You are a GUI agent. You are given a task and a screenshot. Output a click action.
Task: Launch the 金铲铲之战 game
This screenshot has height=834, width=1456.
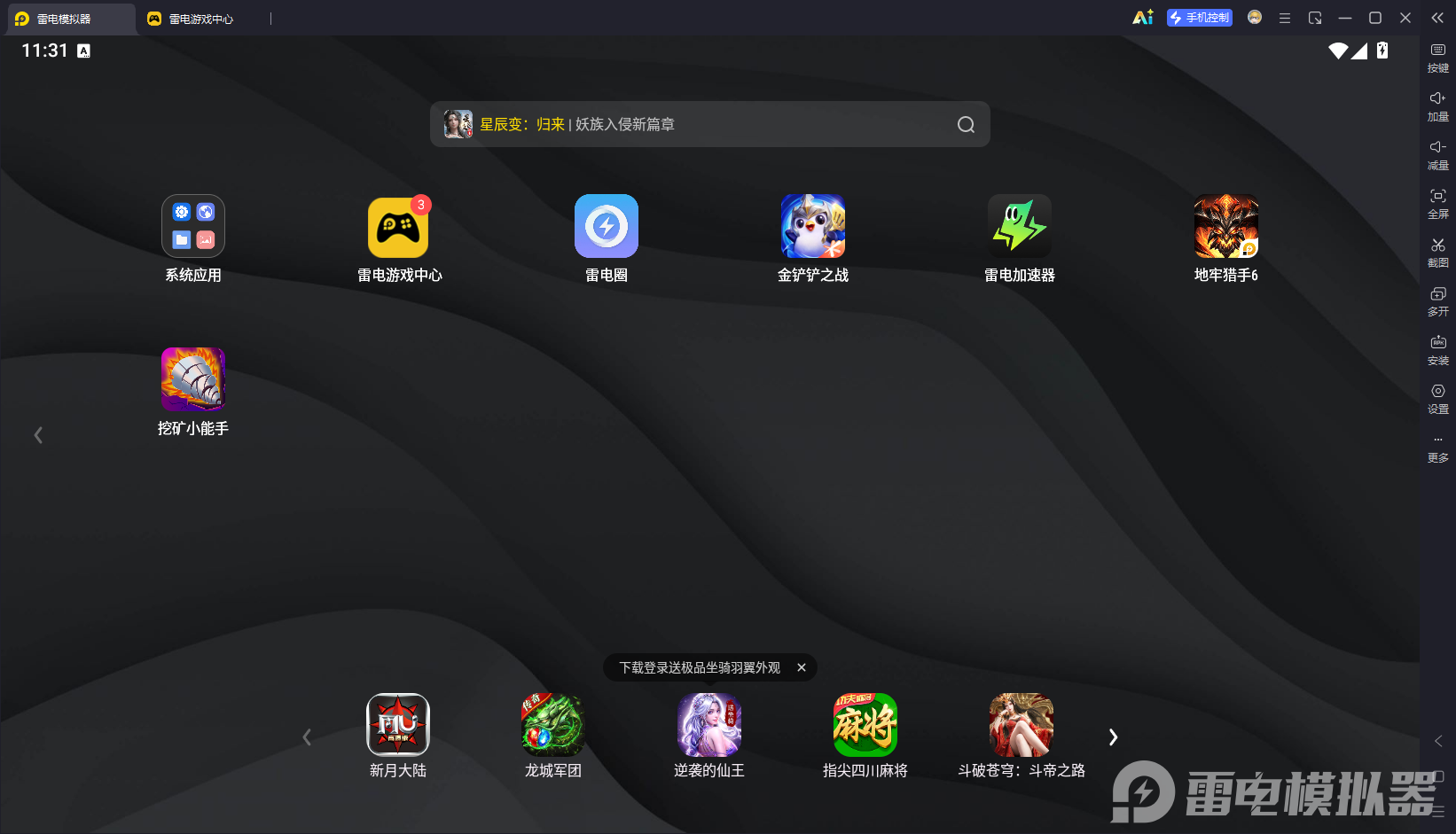pos(813,226)
